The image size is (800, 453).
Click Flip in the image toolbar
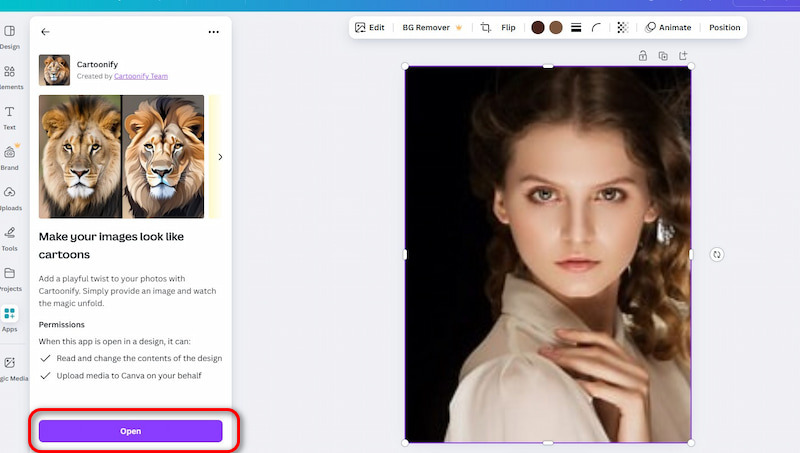coord(508,28)
